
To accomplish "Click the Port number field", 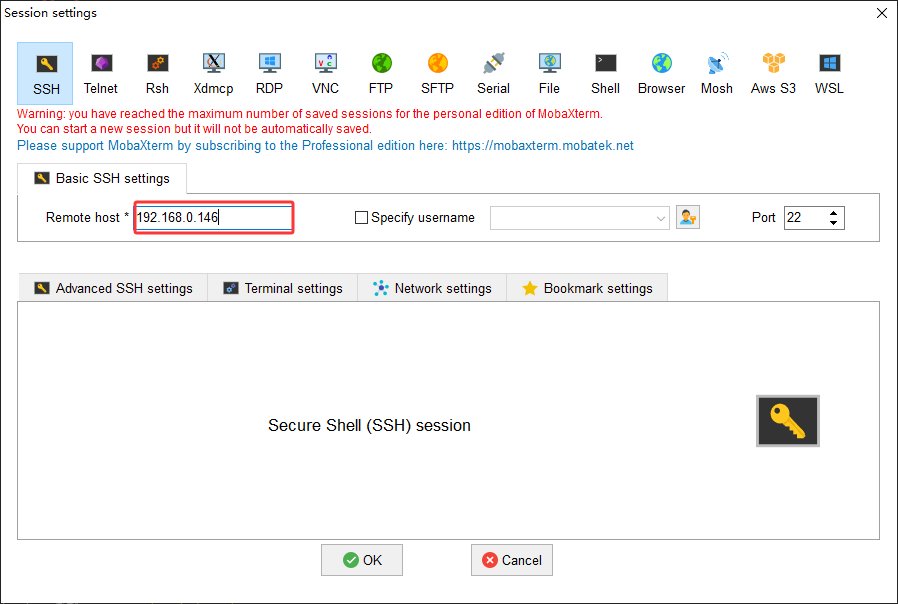I will [x=804, y=218].
